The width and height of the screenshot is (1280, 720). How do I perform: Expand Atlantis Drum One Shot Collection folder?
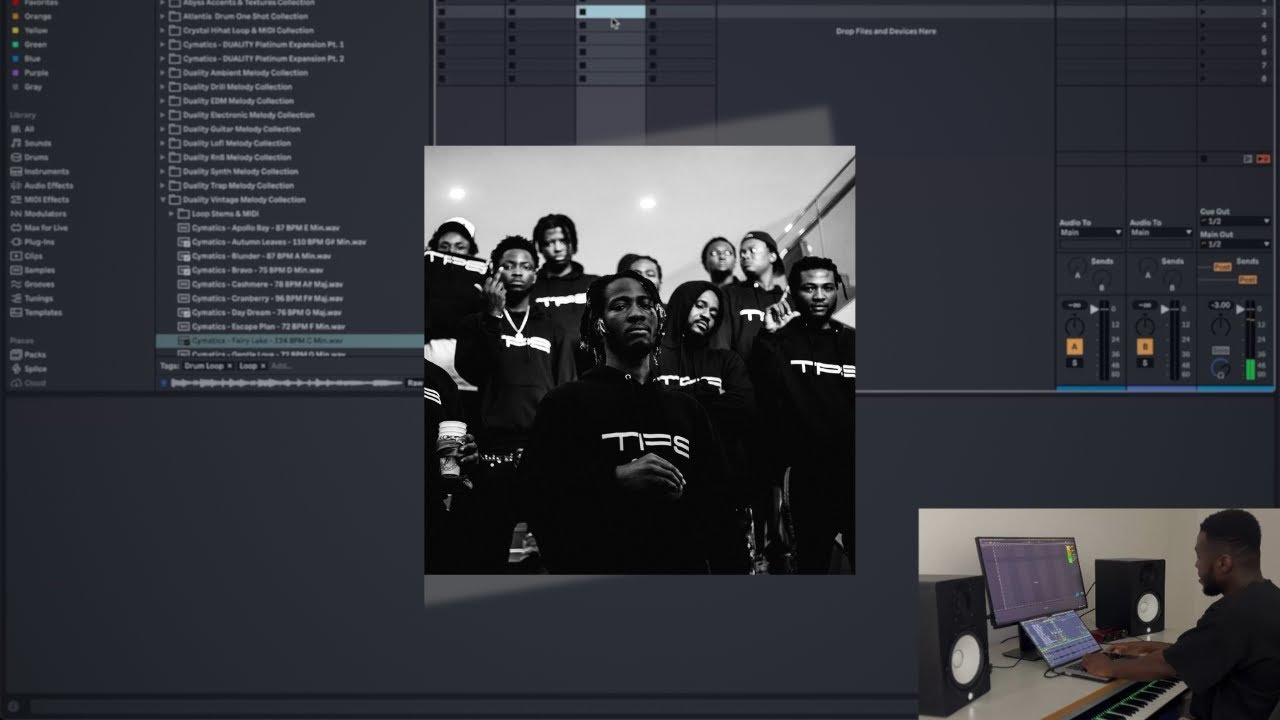click(163, 16)
